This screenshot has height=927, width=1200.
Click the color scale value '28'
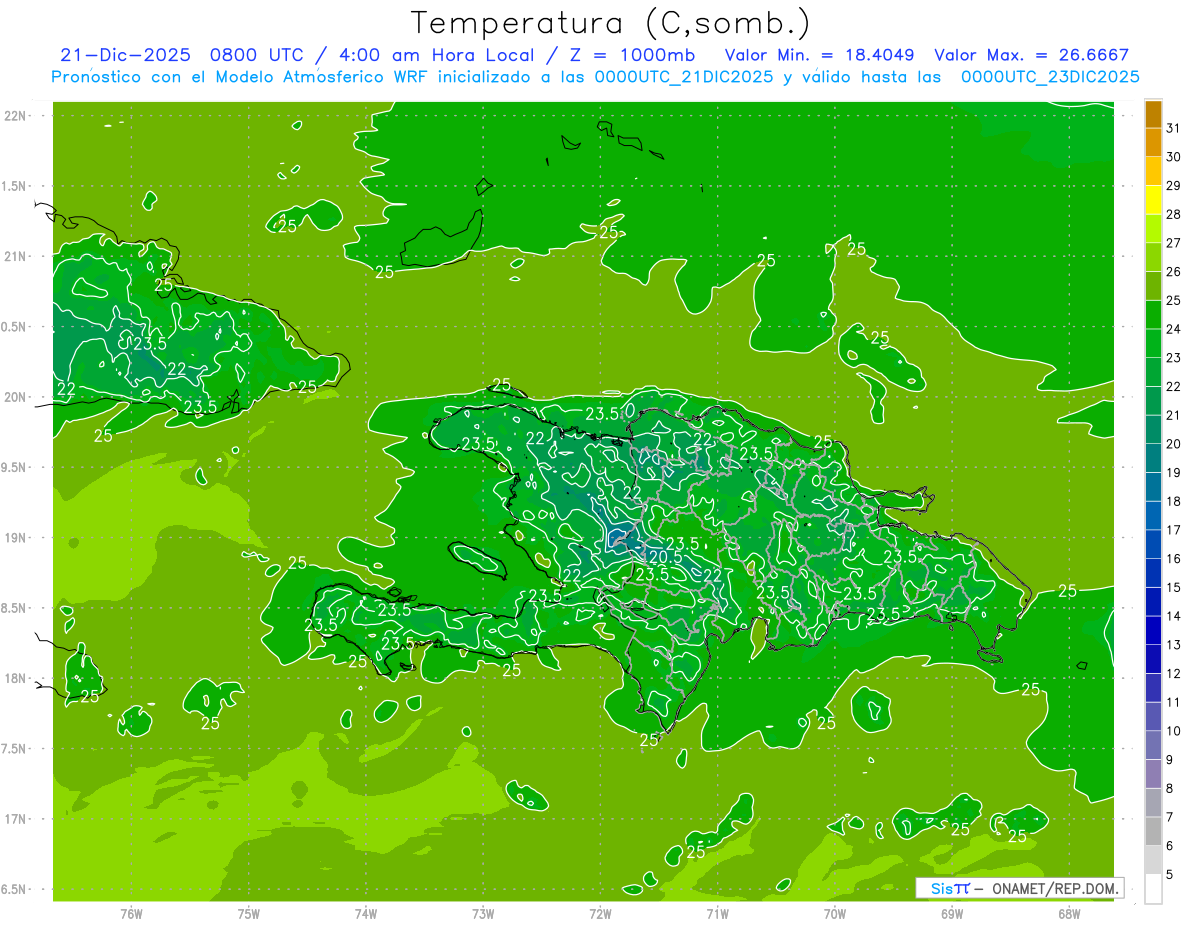pyautogui.click(x=1174, y=214)
